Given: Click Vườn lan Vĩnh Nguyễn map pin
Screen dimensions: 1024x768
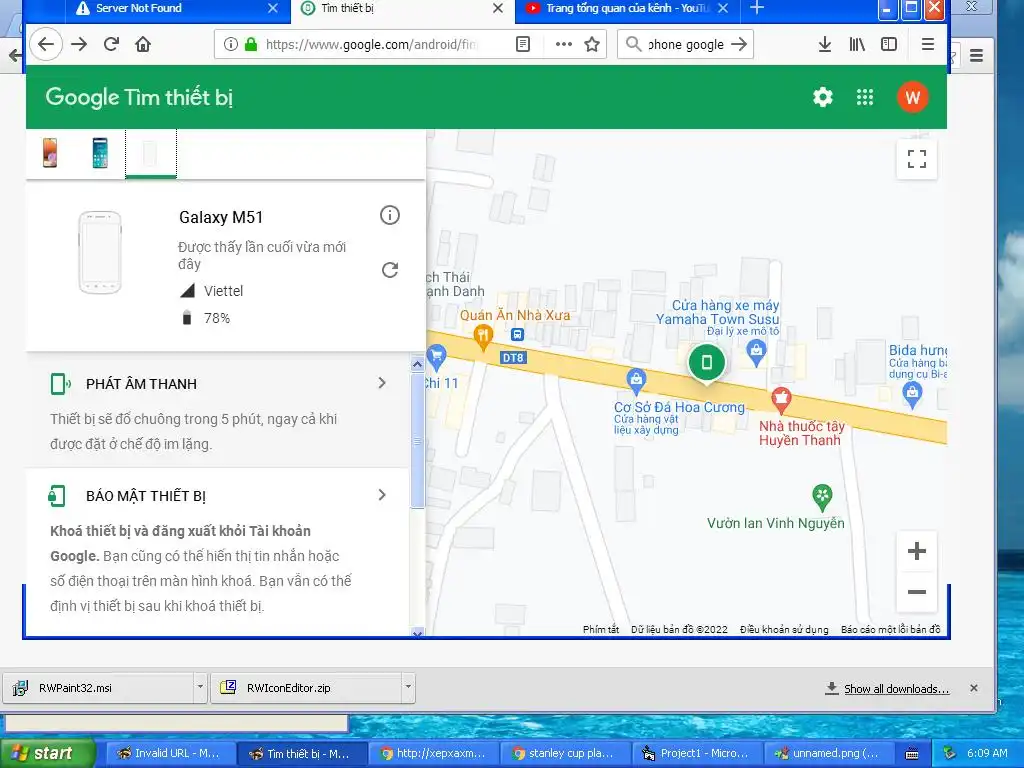Looking at the screenshot, I should 822,498.
